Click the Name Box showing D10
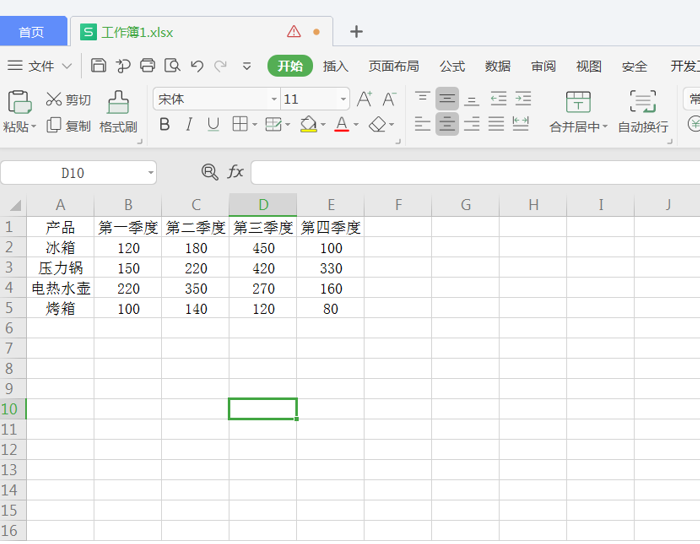Image resolution: width=700 pixels, height=544 pixels. (x=73, y=172)
